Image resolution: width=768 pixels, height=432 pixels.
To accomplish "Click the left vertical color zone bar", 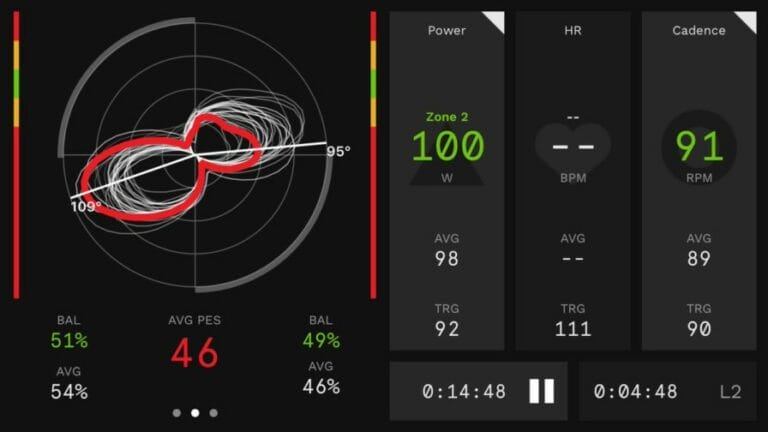I will click(15, 155).
